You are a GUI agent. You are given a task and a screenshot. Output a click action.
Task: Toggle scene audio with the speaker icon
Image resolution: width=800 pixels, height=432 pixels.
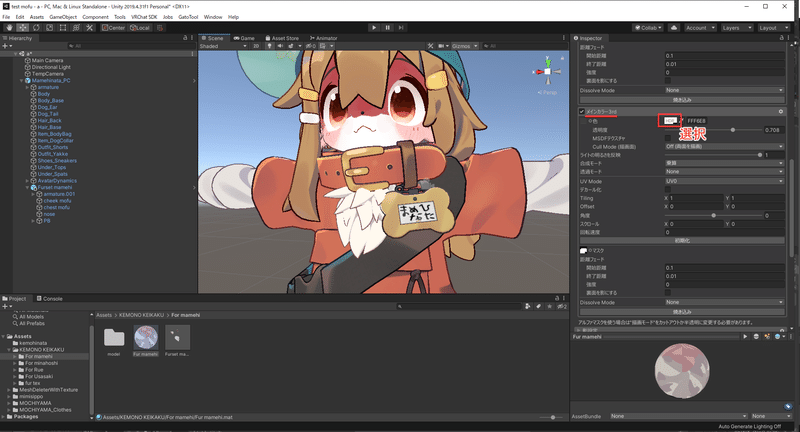pos(280,46)
